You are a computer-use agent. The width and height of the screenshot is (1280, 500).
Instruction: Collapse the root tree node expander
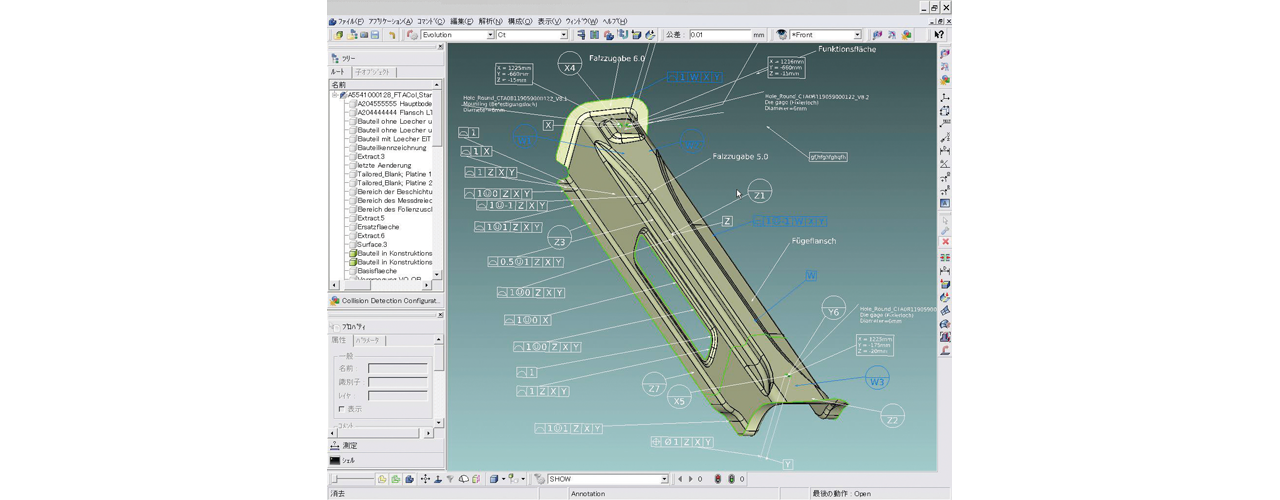point(335,95)
